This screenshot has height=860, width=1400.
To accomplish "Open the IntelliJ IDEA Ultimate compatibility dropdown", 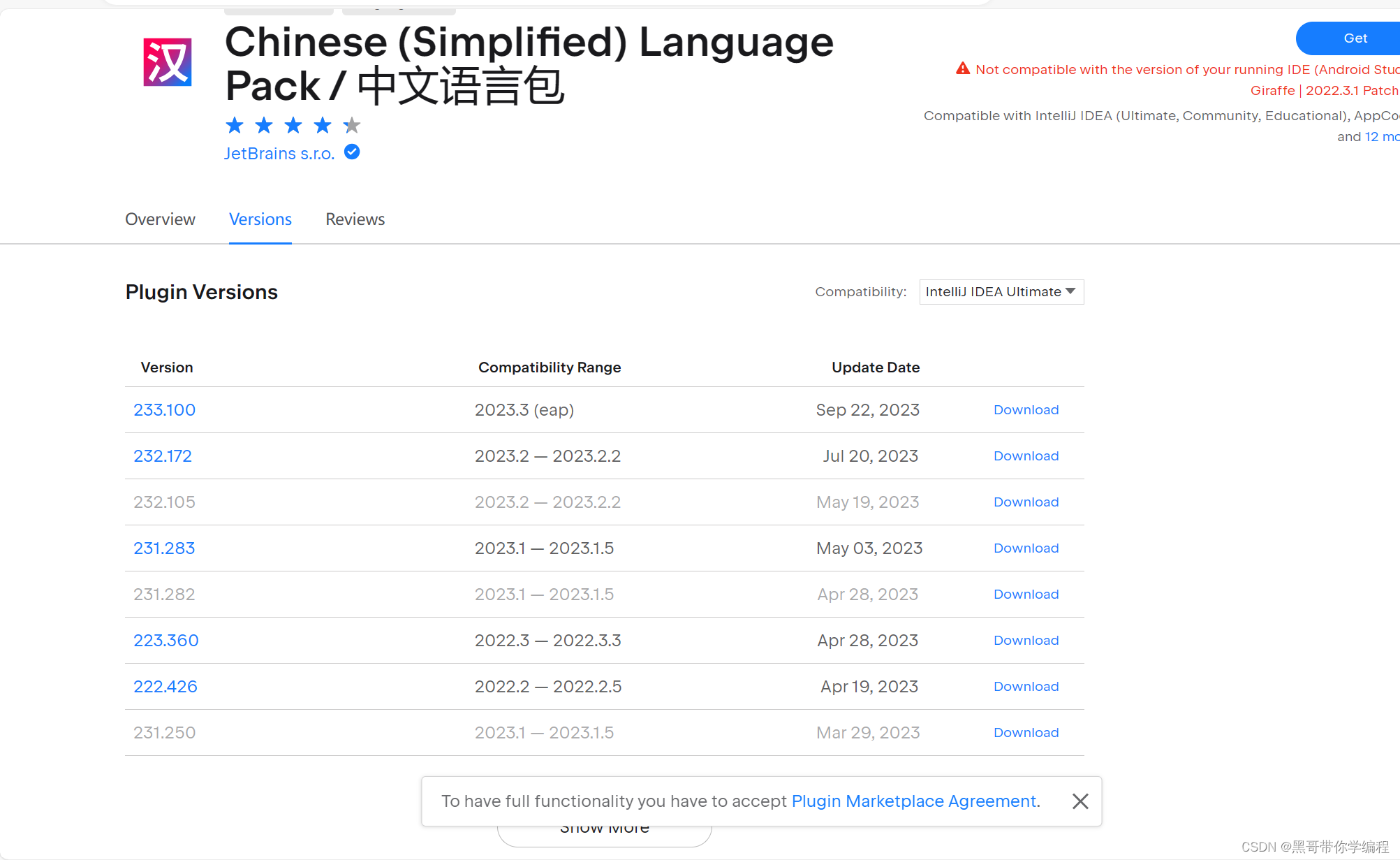I will point(1001,292).
